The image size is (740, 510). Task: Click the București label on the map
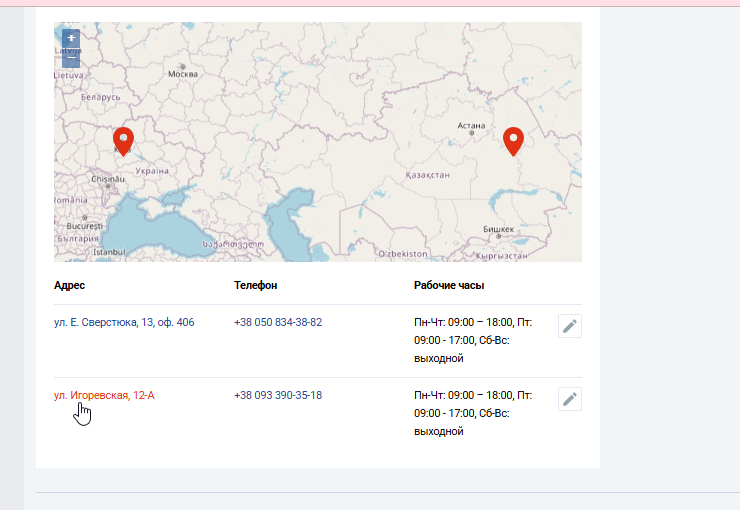click(x=84, y=226)
